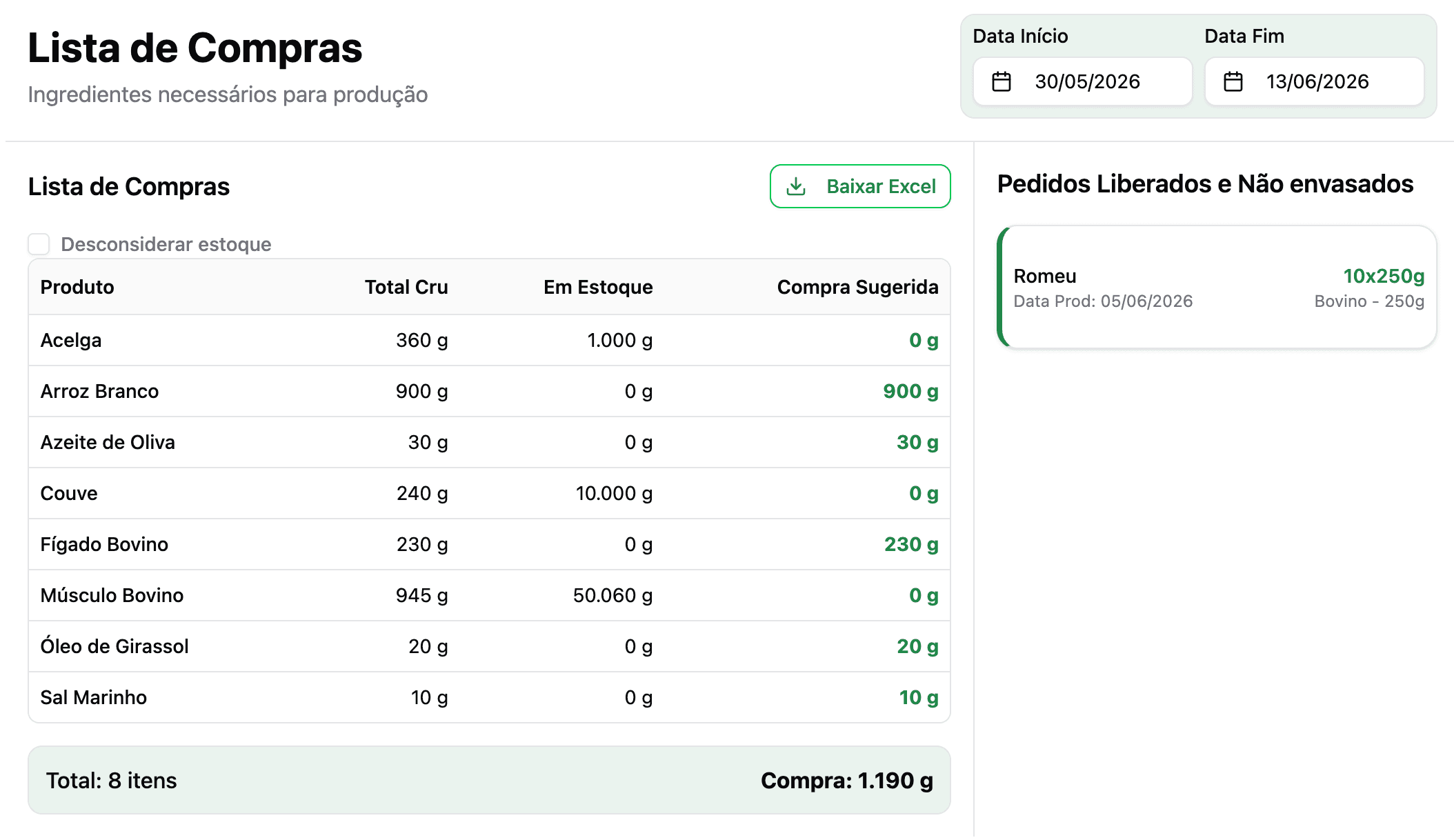The height and width of the screenshot is (840, 1454).
Task: Click the calendar icon in Data Início
Action: point(1001,81)
